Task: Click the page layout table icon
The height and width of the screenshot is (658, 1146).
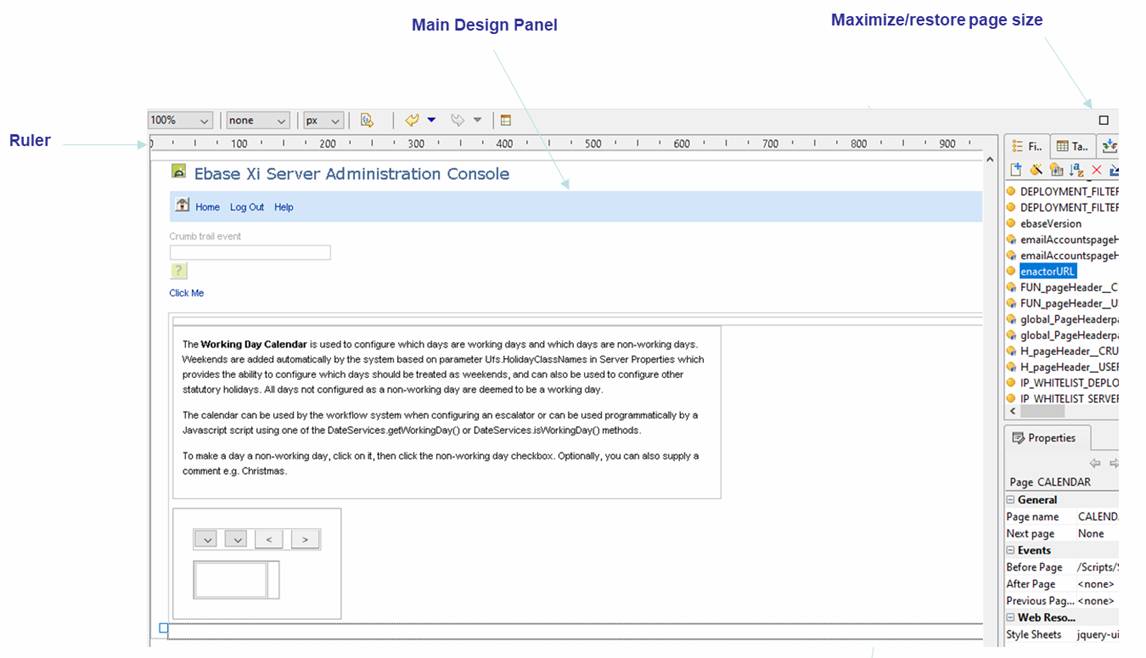Action: pyautogui.click(x=505, y=120)
